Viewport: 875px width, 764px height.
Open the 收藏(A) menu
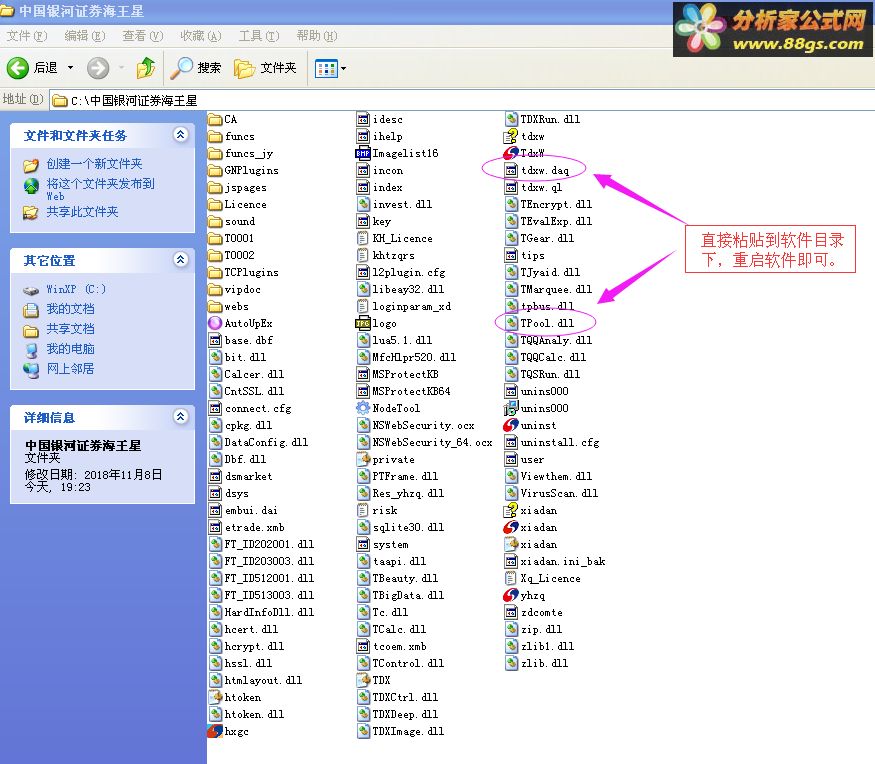pyautogui.click(x=201, y=36)
